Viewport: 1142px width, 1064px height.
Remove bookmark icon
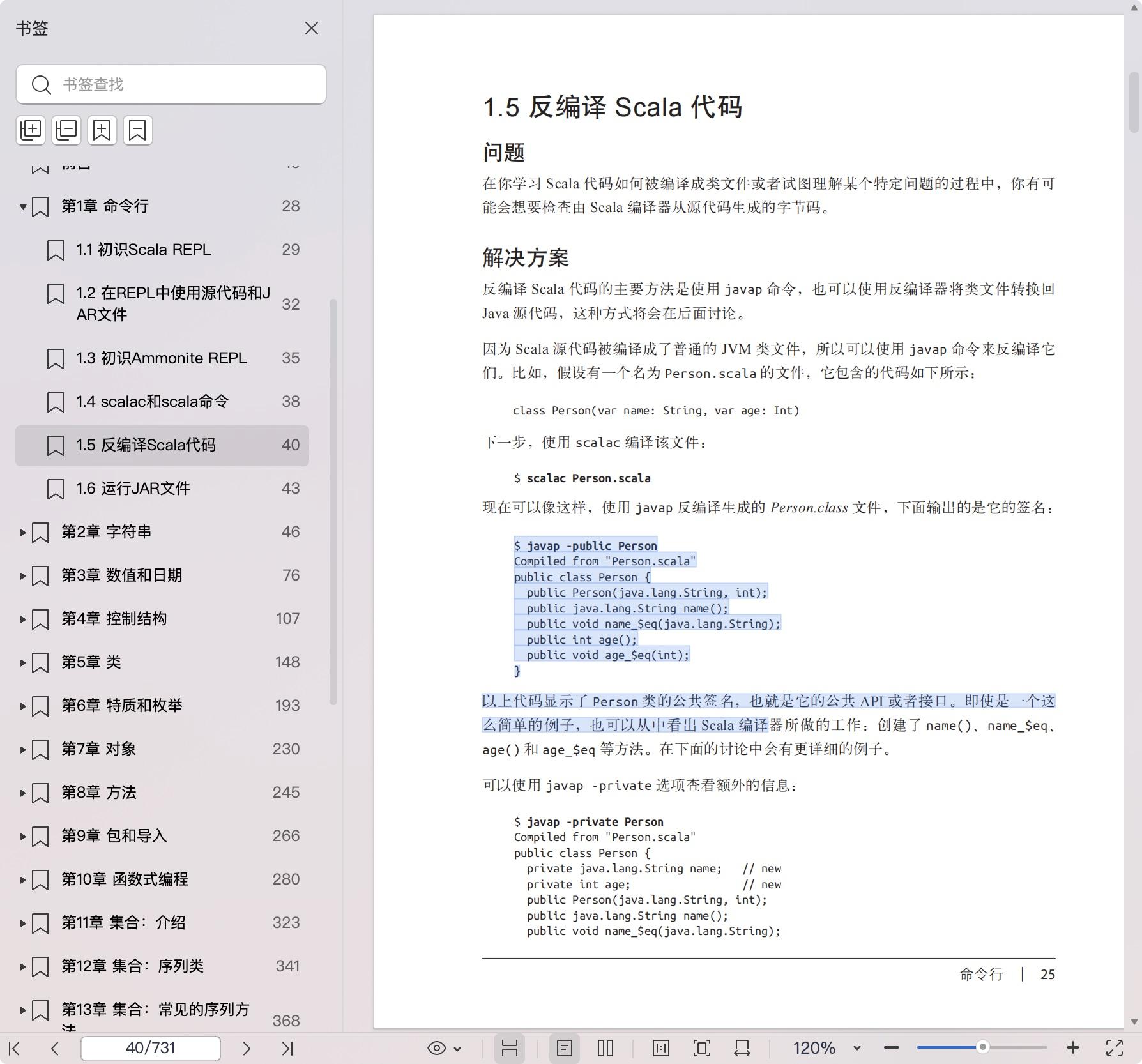pos(138,130)
